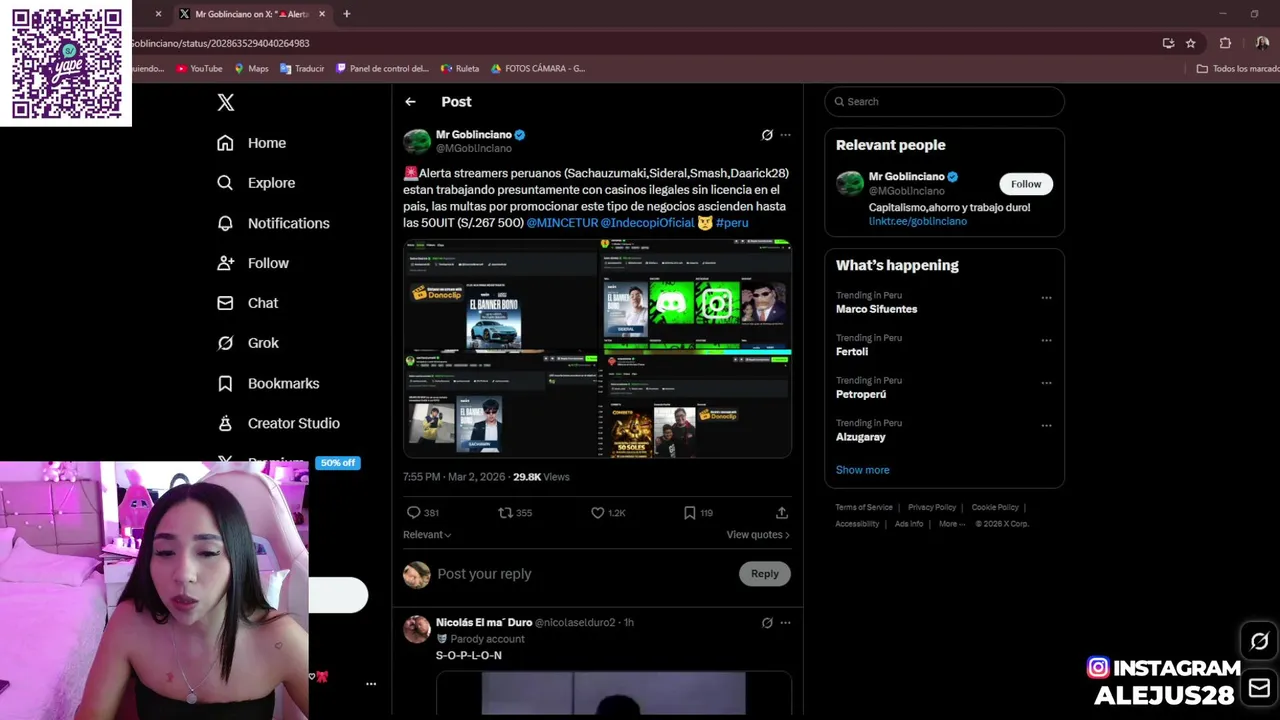Image resolution: width=1280 pixels, height=720 pixels.
Task: Open Fertoli trending topic
Action: coord(852,352)
